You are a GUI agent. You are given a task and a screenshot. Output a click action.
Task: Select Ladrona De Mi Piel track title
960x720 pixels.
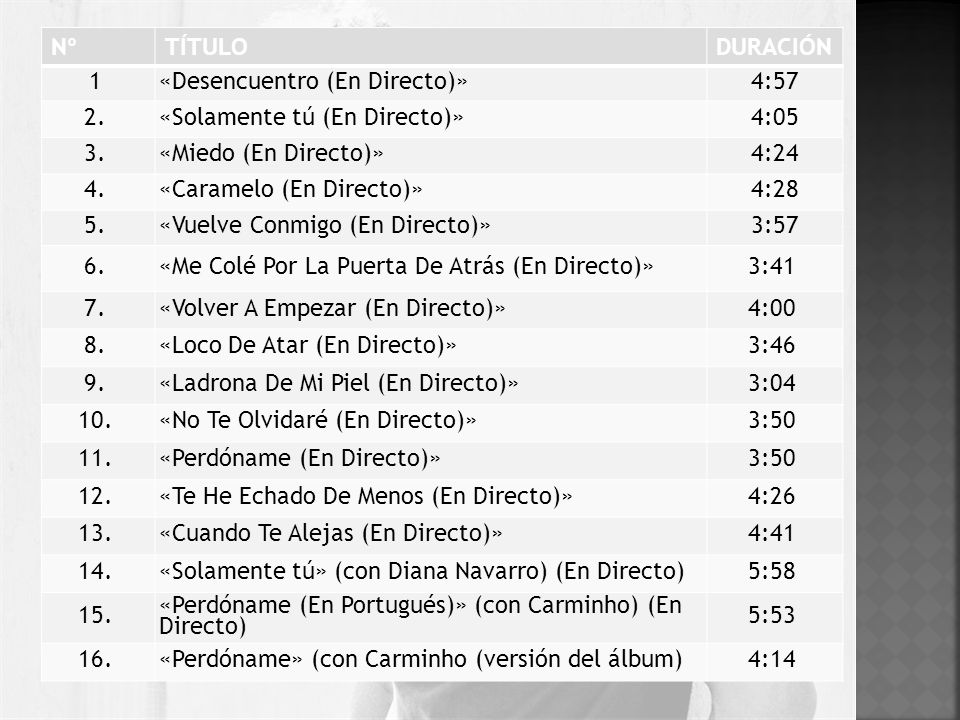click(339, 383)
